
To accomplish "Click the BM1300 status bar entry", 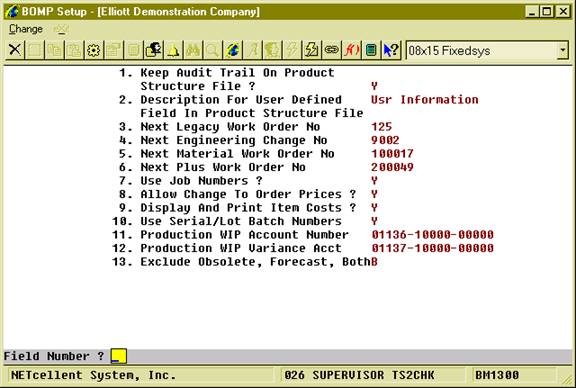I will coord(497,375).
